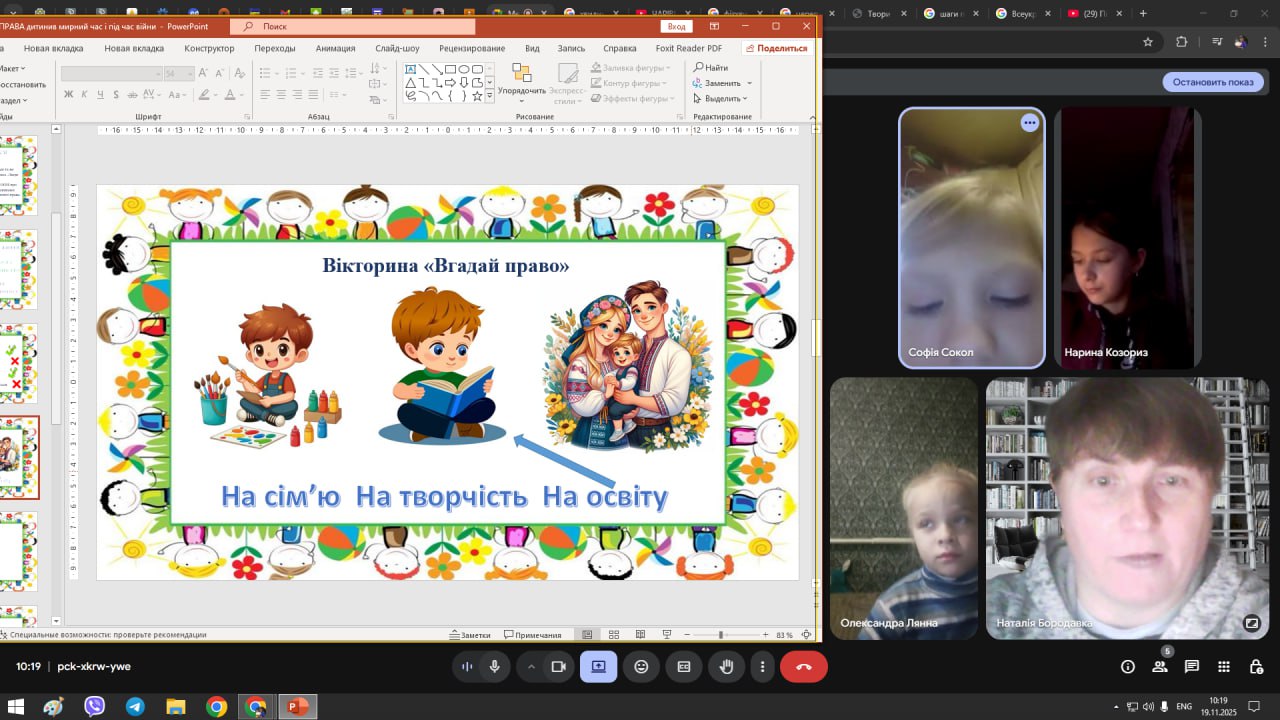
Task: Click the Остановить показ button
Action: point(1212,82)
